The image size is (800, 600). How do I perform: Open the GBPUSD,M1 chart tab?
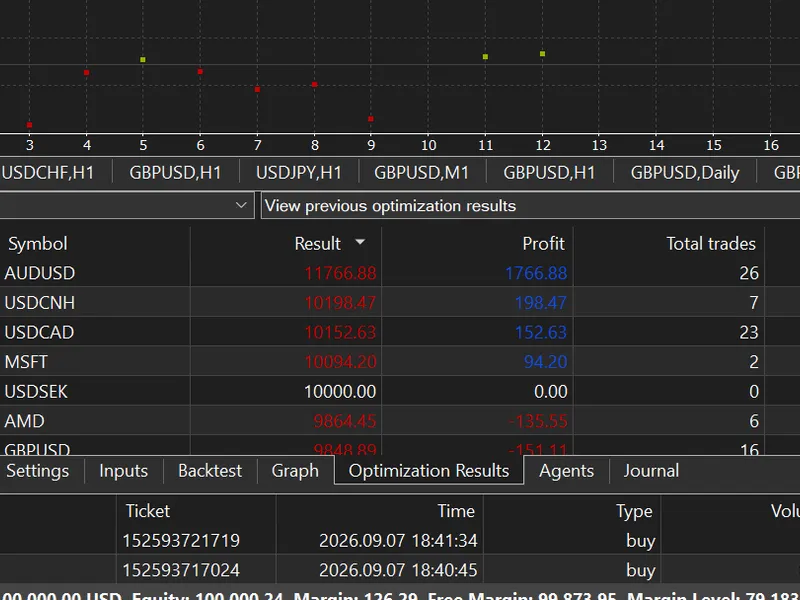(421, 173)
